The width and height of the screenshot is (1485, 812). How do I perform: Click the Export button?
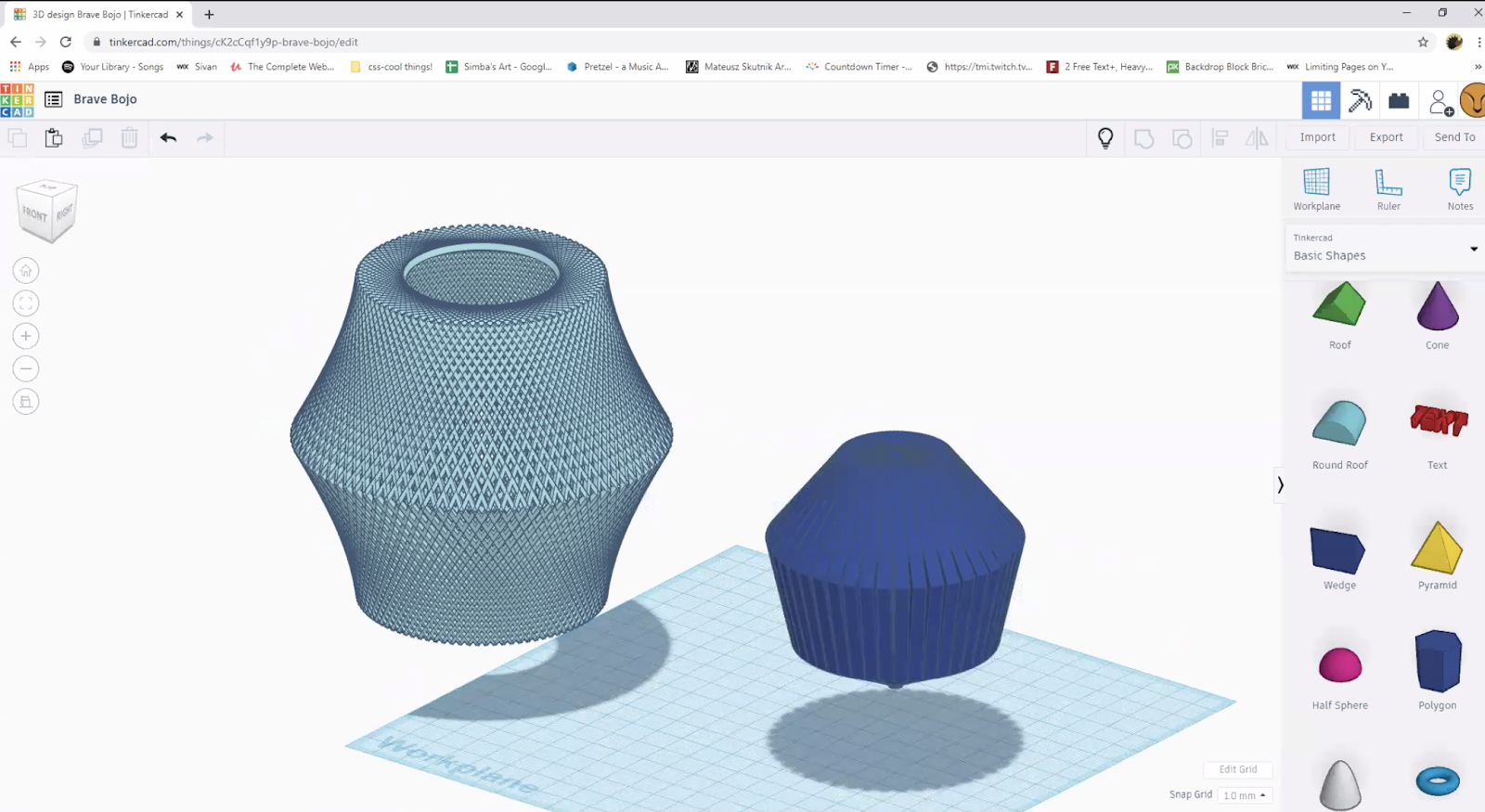pyautogui.click(x=1386, y=137)
